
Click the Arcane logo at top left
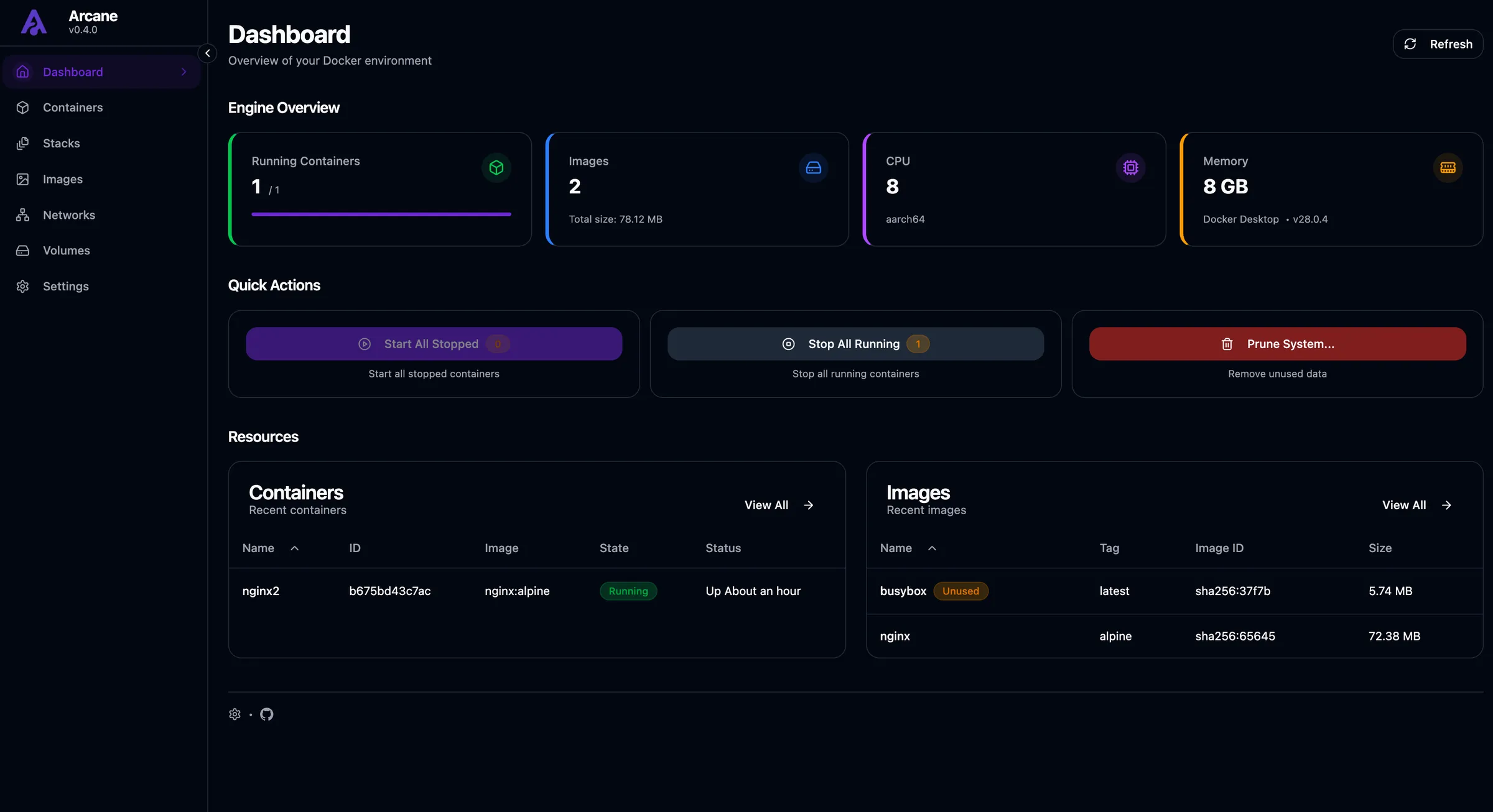[33, 22]
